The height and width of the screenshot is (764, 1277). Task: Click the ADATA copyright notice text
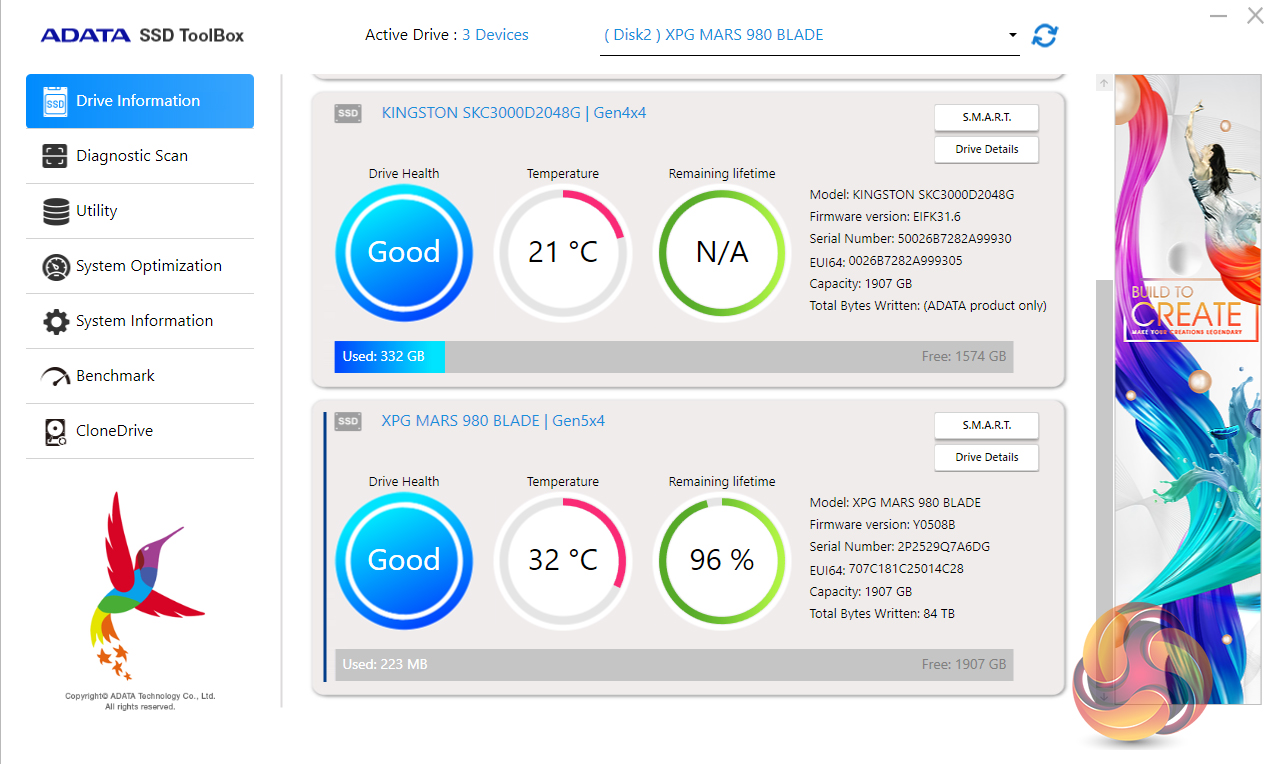(x=140, y=701)
